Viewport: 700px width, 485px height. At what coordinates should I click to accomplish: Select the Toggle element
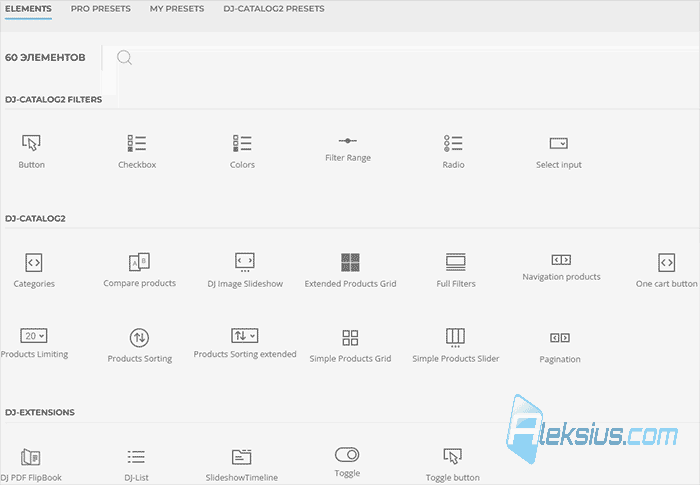(x=347, y=462)
